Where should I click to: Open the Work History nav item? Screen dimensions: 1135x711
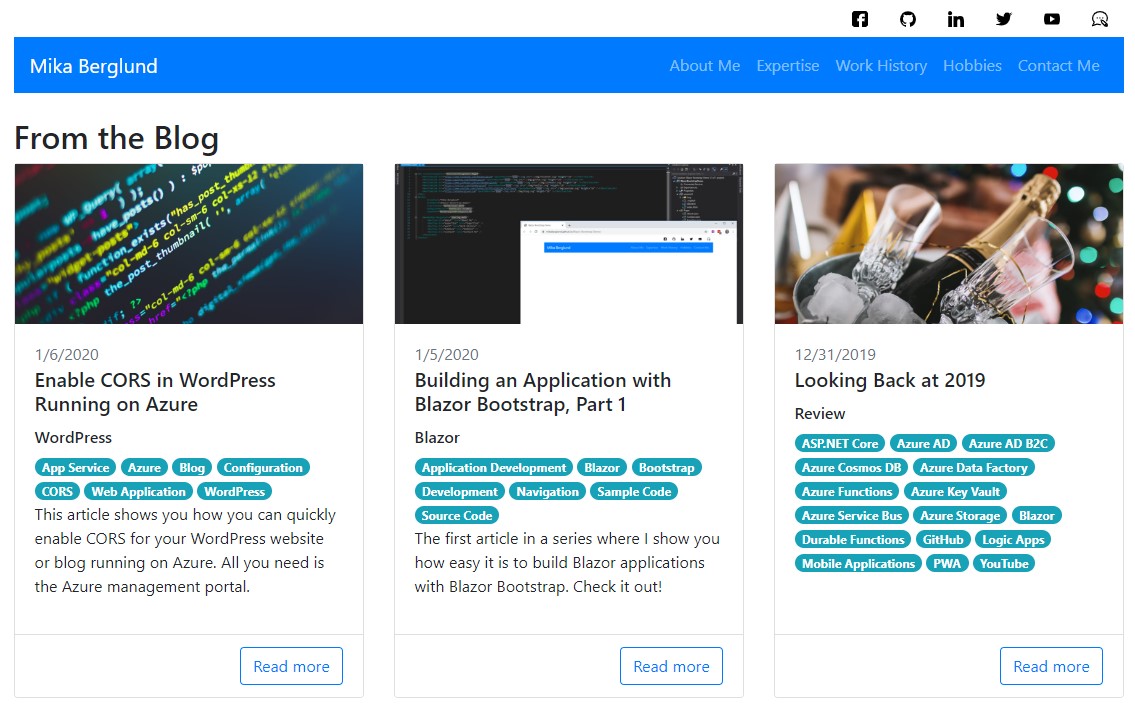[x=881, y=66]
